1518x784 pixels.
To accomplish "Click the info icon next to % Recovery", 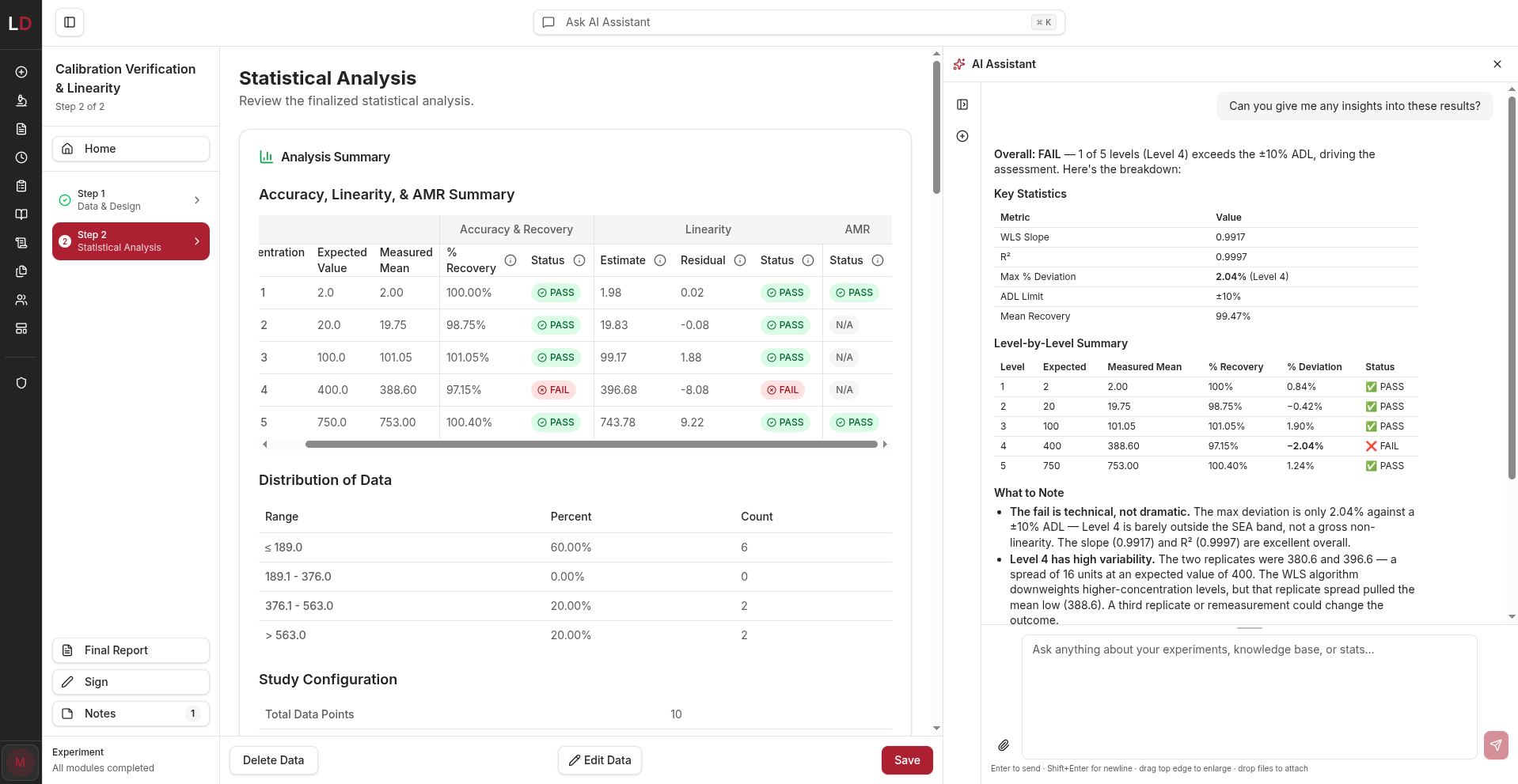I will (510, 260).
